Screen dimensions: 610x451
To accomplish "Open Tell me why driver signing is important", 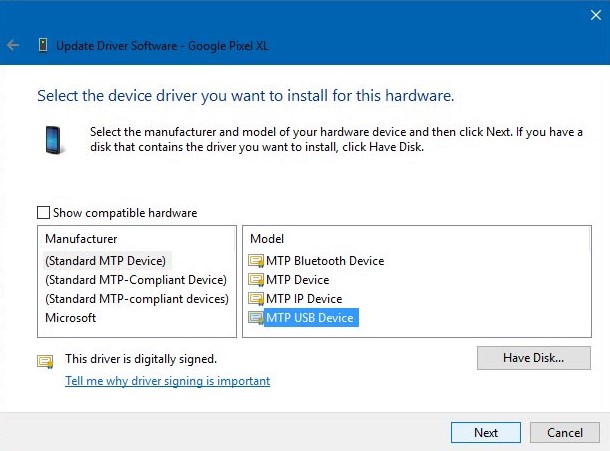I will click(167, 381).
